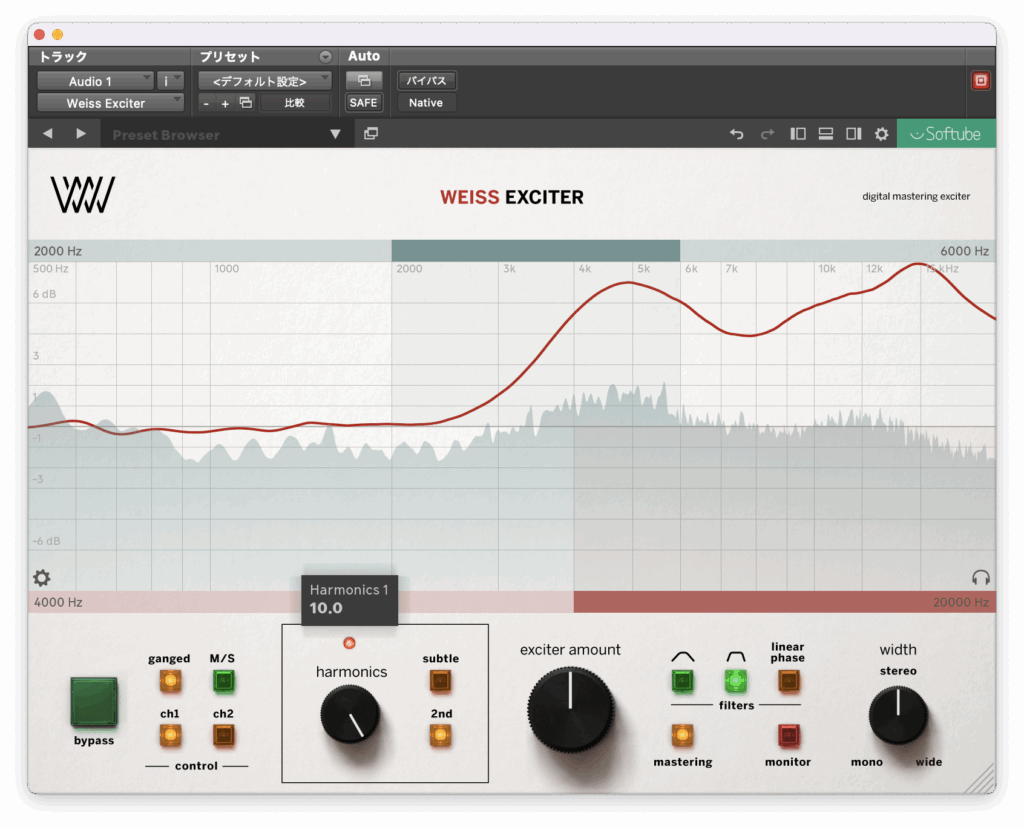The image size is (1024, 827).
Task: Click the 20000 Hz exciter high label
Action: (961, 602)
